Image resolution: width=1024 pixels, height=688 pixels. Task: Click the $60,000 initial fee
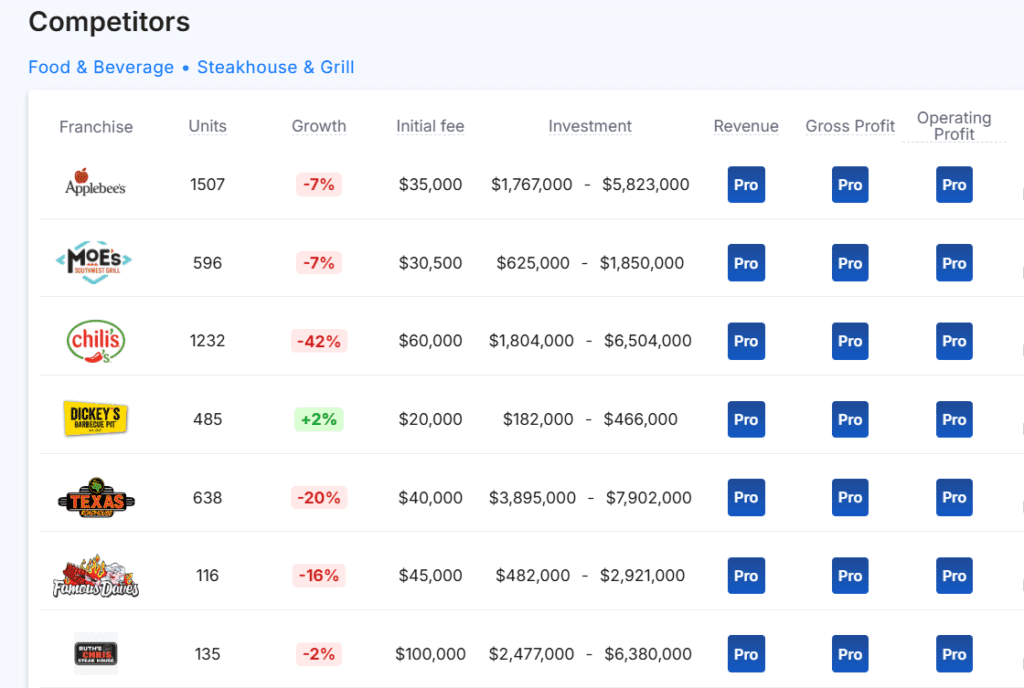[x=430, y=341]
